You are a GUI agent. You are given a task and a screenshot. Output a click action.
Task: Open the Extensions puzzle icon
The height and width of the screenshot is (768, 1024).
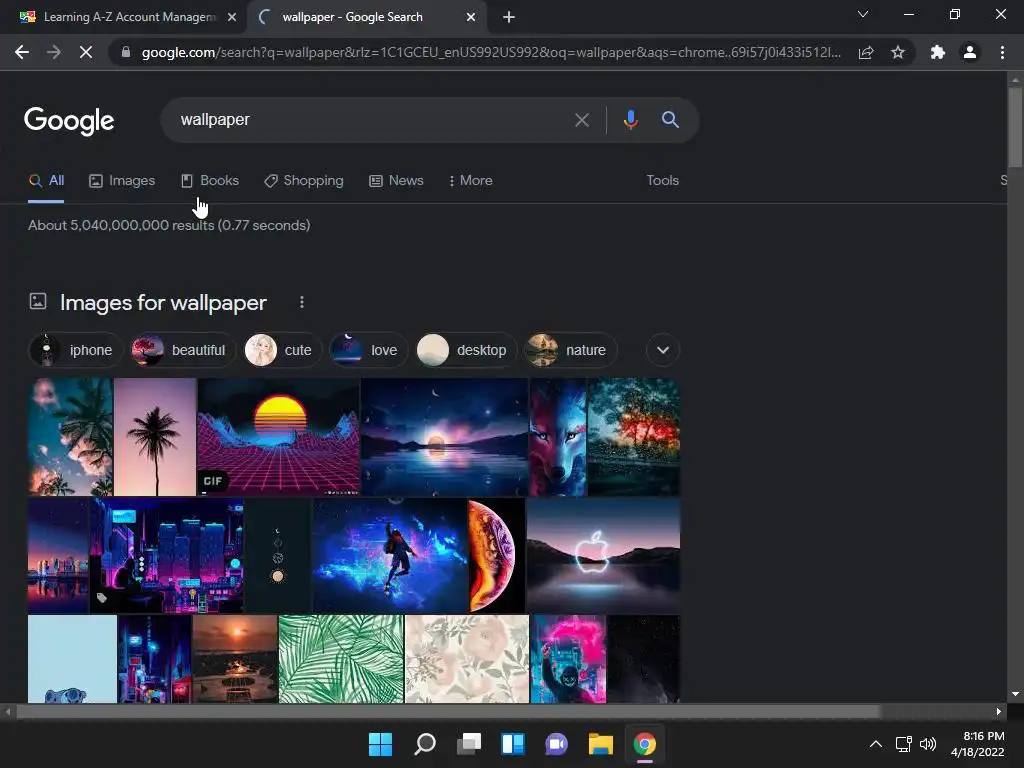pyautogui.click(x=938, y=52)
